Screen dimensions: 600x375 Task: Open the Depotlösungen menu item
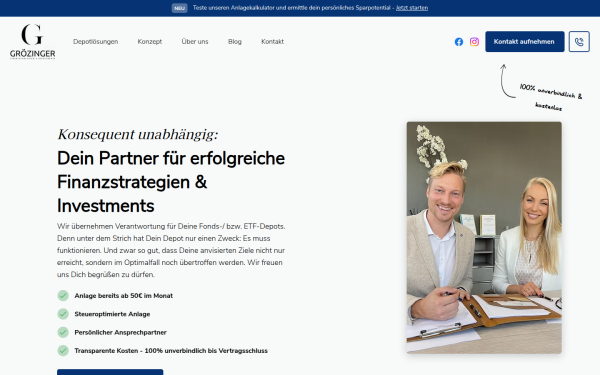pos(96,41)
